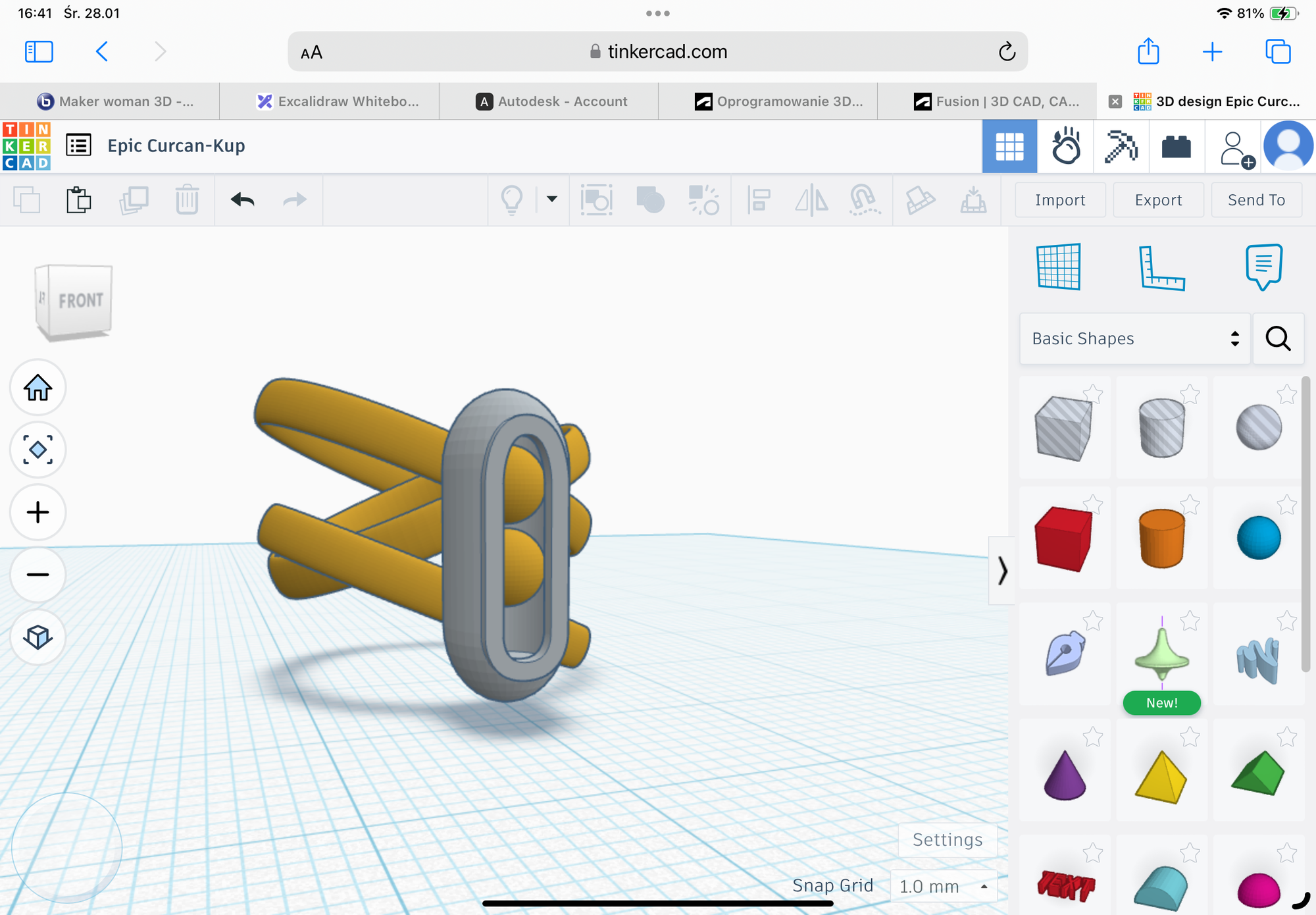Favorite the red Box shape star
The image size is (1316, 915).
coord(1093,505)
